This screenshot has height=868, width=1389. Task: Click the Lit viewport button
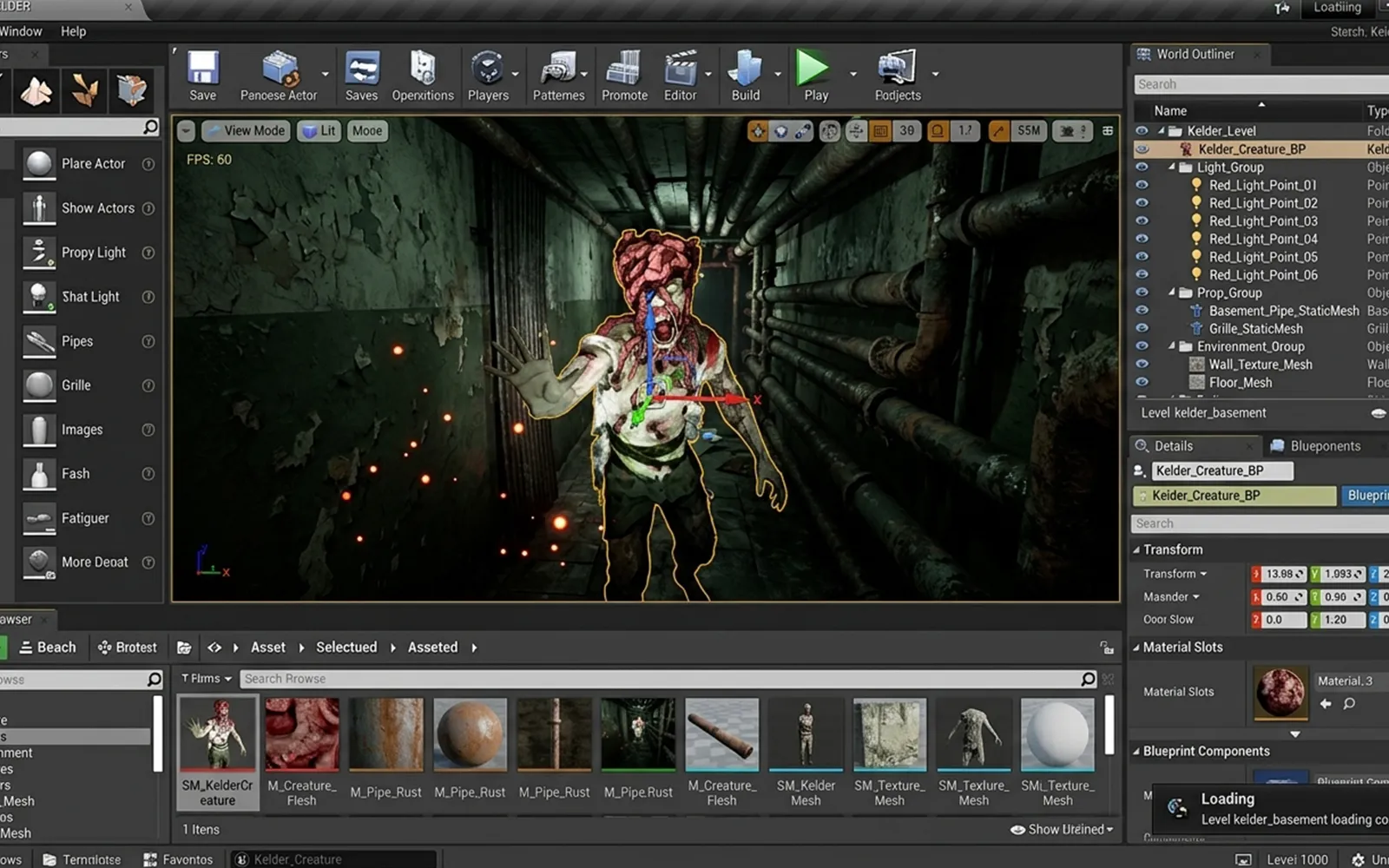[319, 131]
